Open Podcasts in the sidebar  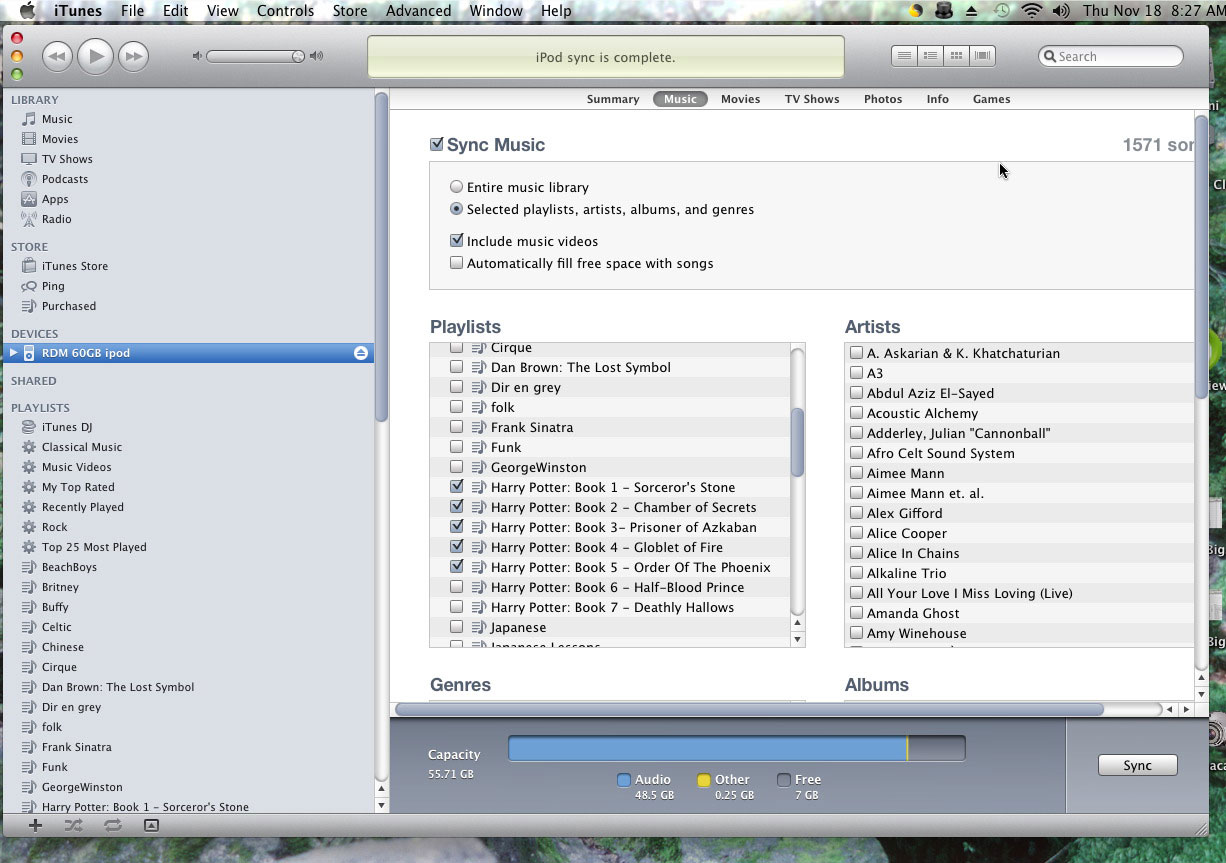65,179
